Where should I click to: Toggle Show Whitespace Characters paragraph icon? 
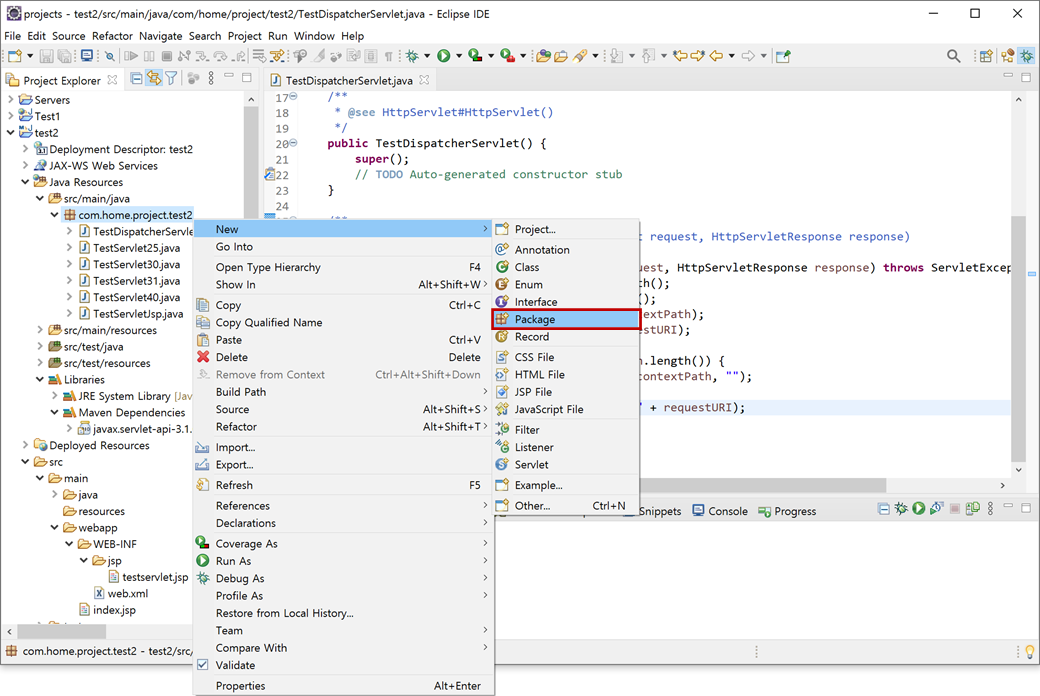pyautogui.click(x=389, y=56)
